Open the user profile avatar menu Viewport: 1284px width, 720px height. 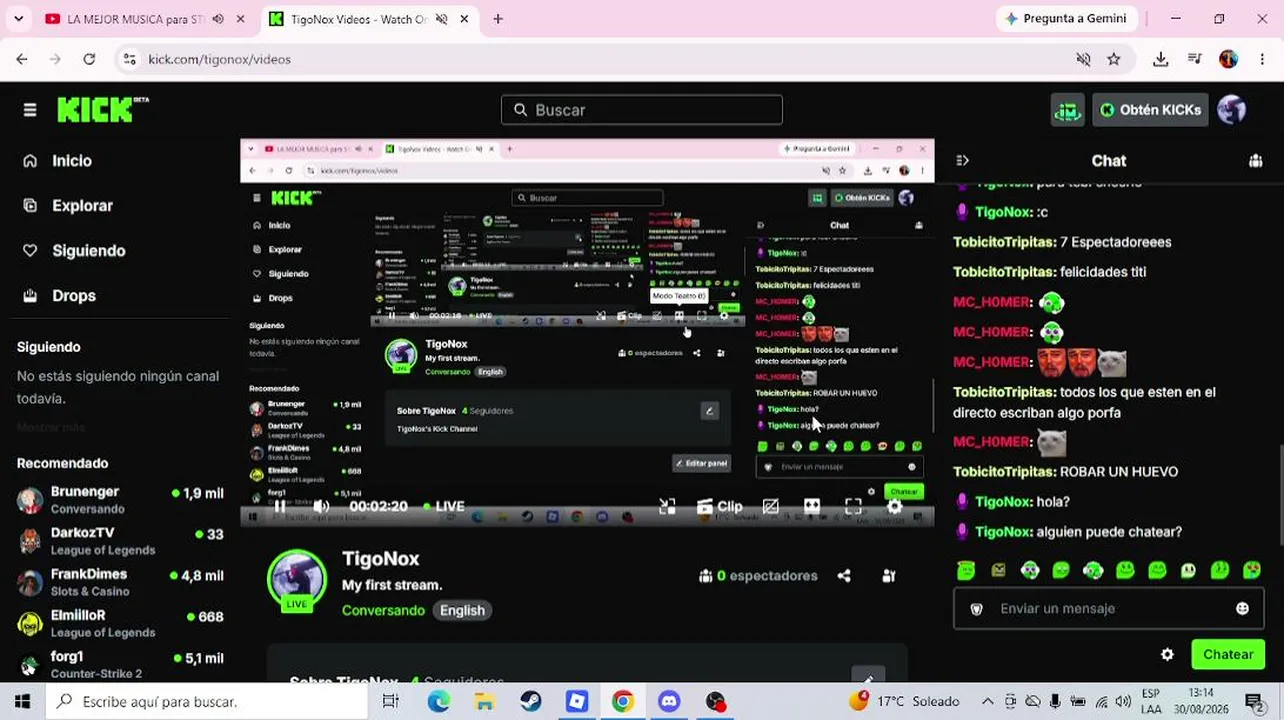click(1232, 110)
